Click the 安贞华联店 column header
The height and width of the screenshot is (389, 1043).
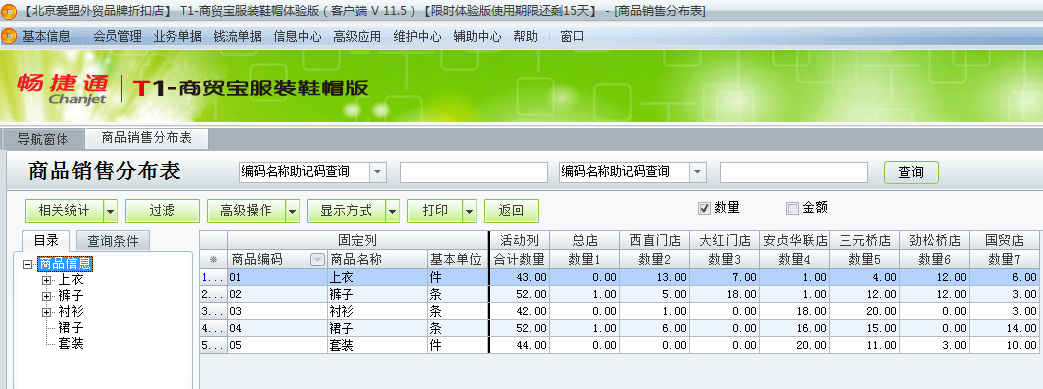[x=794, y=240]
